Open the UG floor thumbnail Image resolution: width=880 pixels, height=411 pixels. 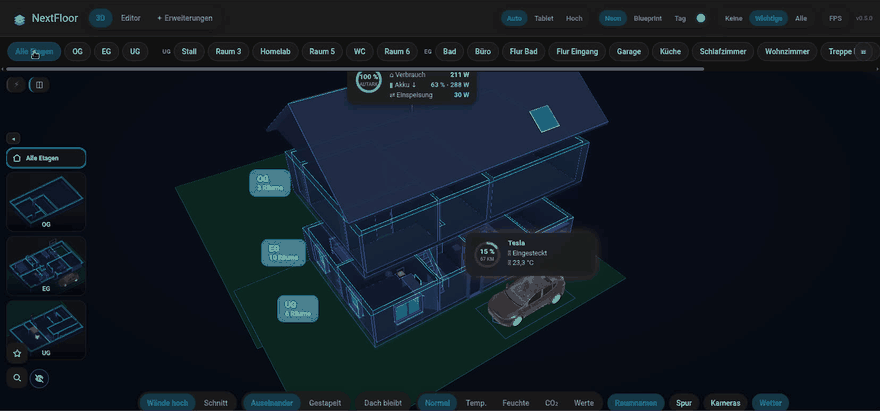[46, 330]
